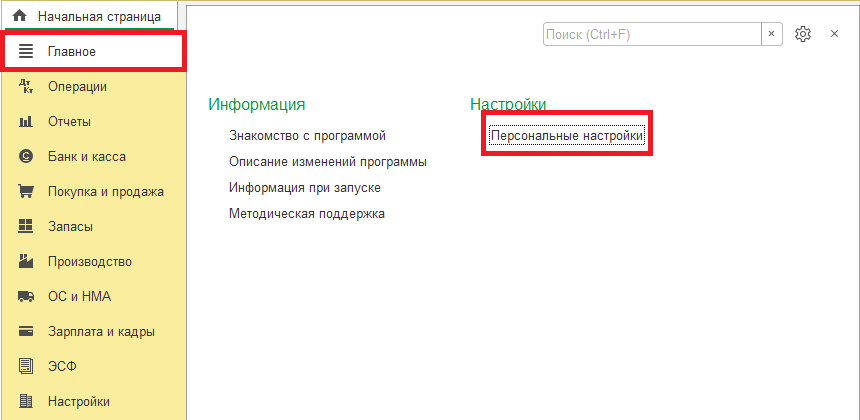The width and height of the screenshot is (860, 420).
Task: Open Персональные настройки link
Action: (x=566, y=135)
